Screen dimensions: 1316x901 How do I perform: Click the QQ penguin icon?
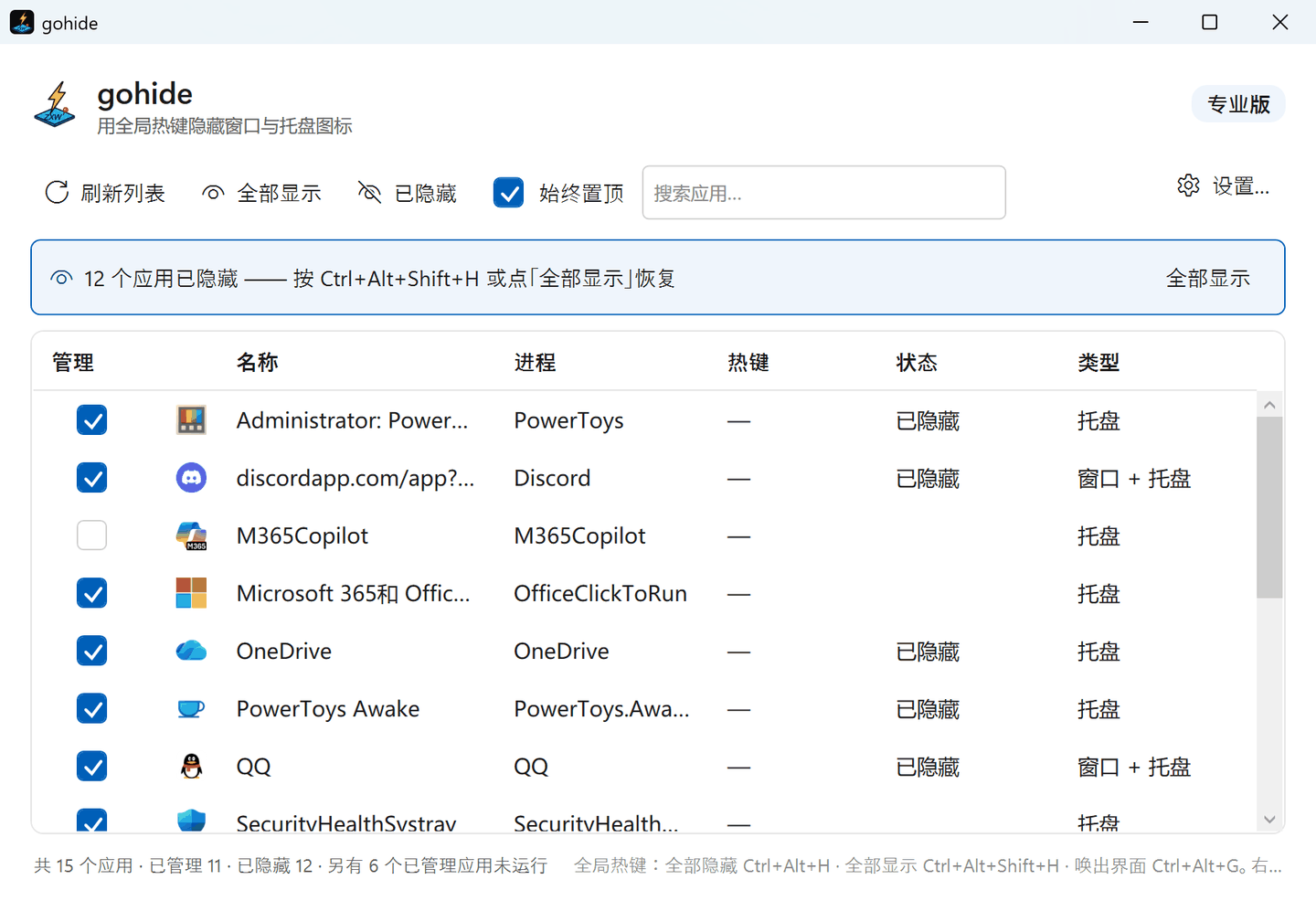coord(191,766)
